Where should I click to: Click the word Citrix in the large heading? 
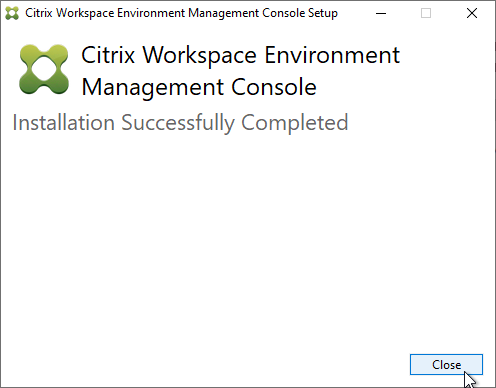[x=108, y=55]
